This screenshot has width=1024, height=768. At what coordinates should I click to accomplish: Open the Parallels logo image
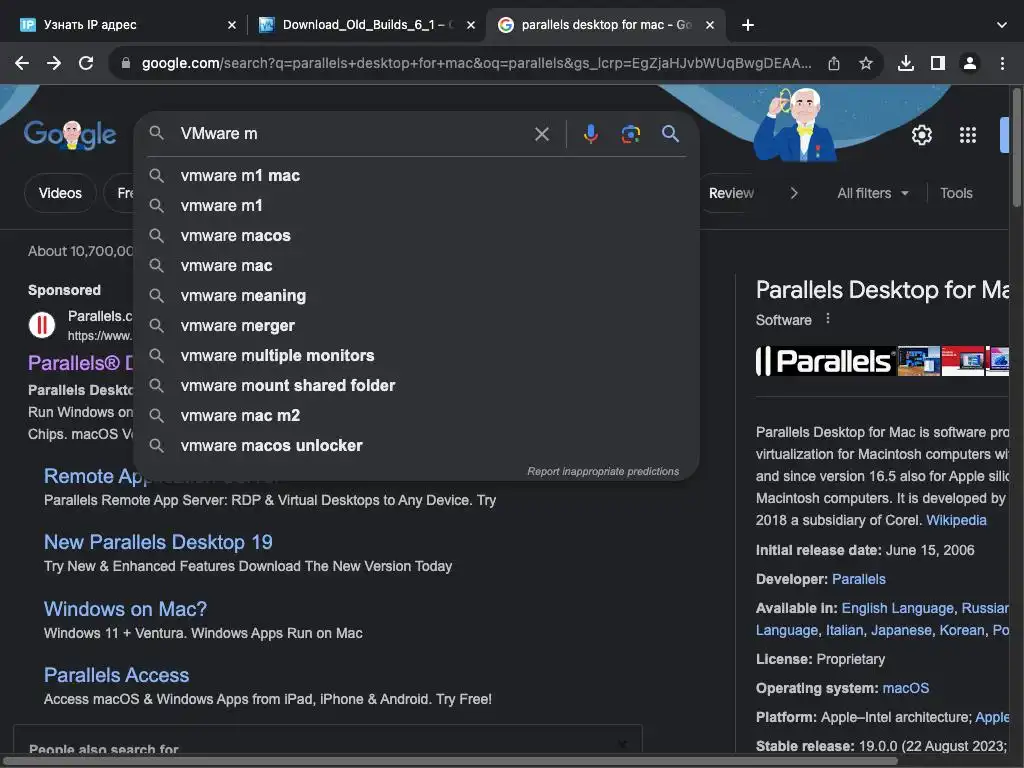click(825, 361)
